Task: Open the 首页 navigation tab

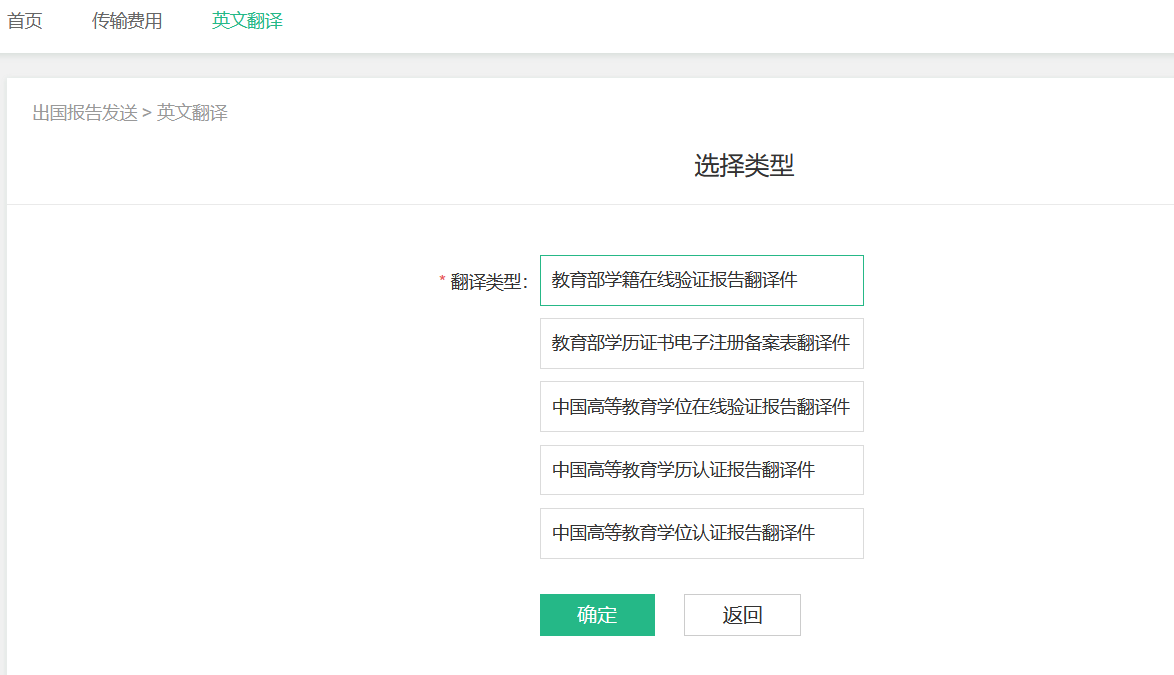Action: [x=25, y=20]
